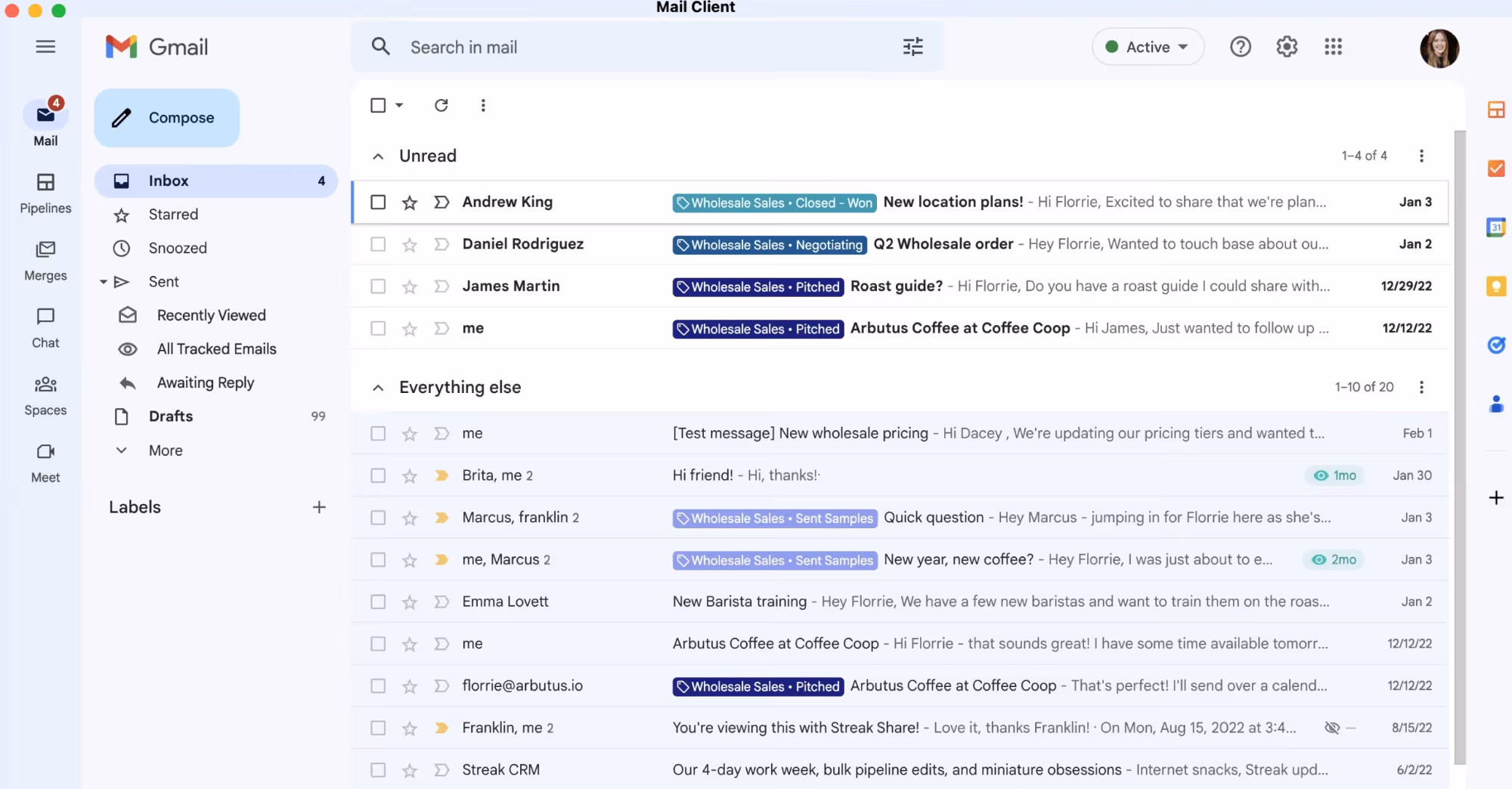
Task: Open the Google apps grid
Action: (1333, 47)
